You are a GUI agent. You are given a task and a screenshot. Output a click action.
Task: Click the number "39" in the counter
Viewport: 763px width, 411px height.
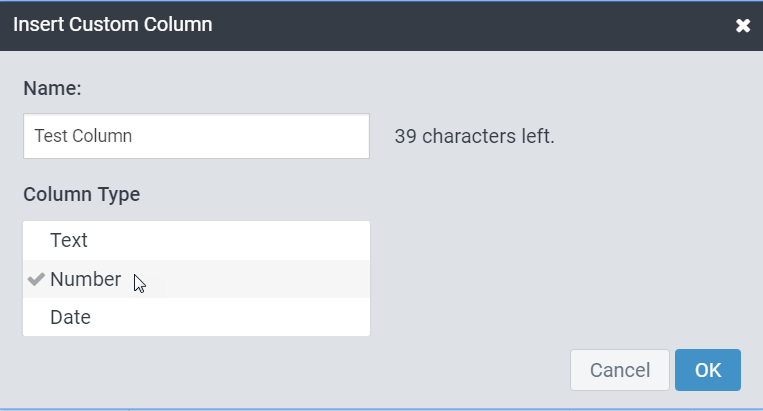click(x=405, y=136)
